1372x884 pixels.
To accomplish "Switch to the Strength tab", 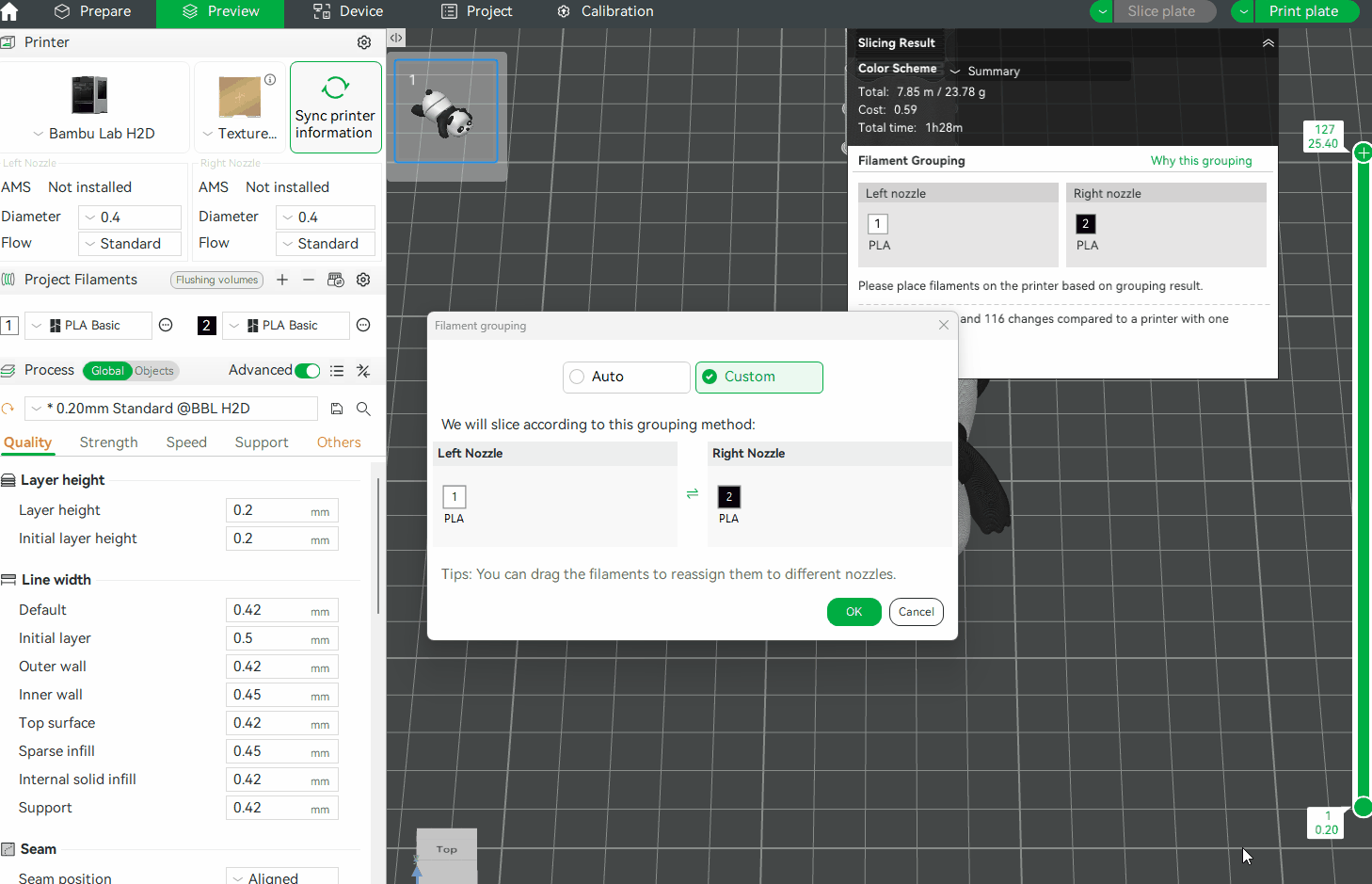I will pos(108,442).
